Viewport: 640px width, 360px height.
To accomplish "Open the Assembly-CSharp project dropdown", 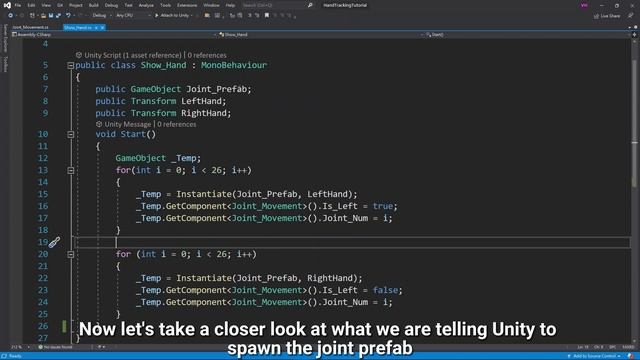I will [113, 35].
